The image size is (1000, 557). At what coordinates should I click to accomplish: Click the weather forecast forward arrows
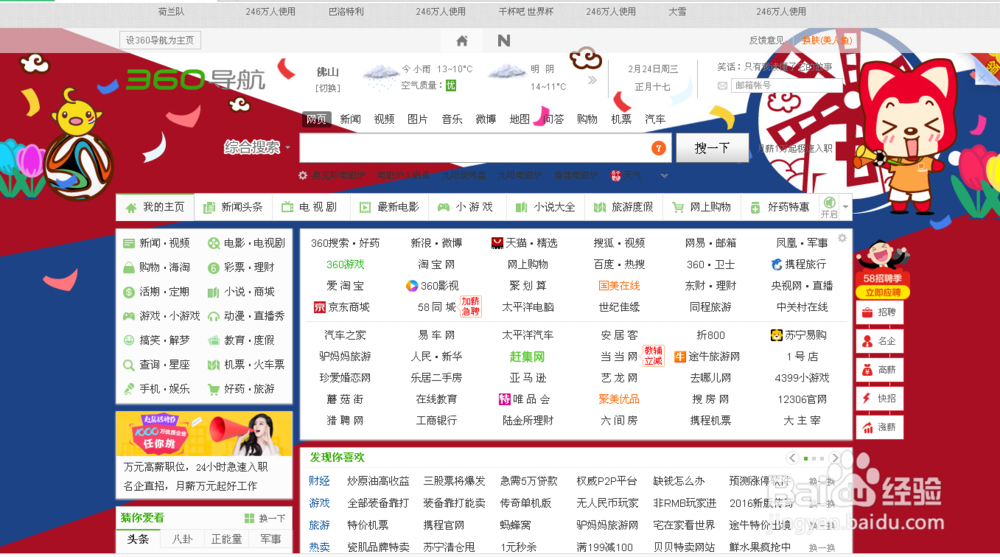click(x=592, y=80)
